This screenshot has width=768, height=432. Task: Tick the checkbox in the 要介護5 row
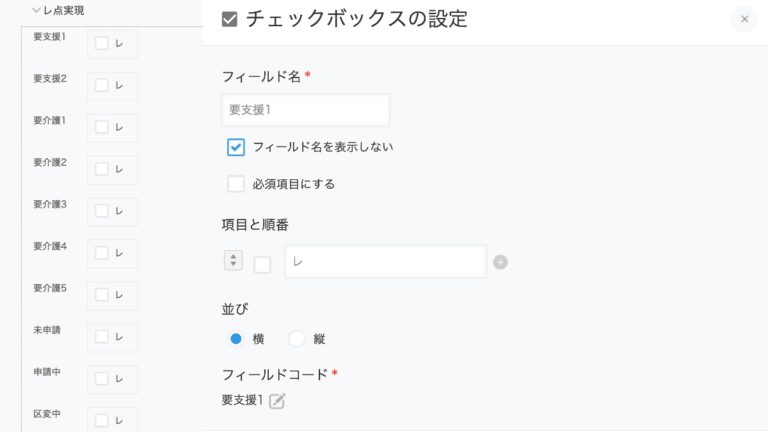pos(102,295)
